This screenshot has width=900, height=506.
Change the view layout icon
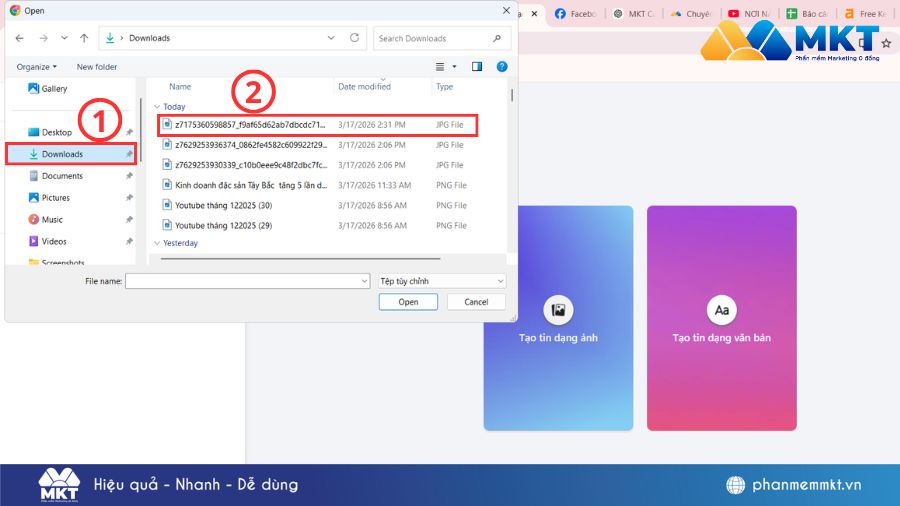coord(440,67)
